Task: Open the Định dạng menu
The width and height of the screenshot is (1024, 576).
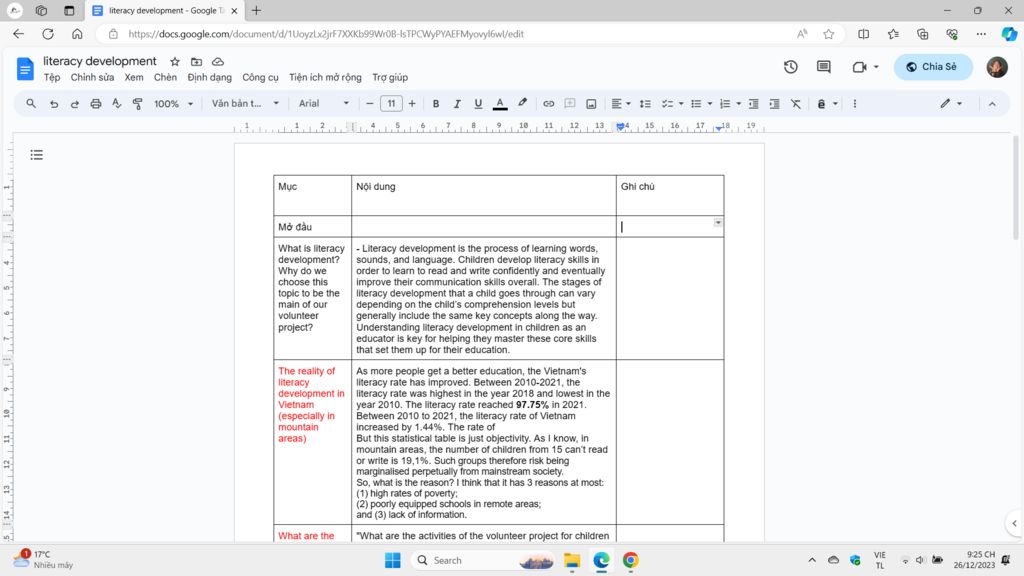Action: tap(210, 77)
